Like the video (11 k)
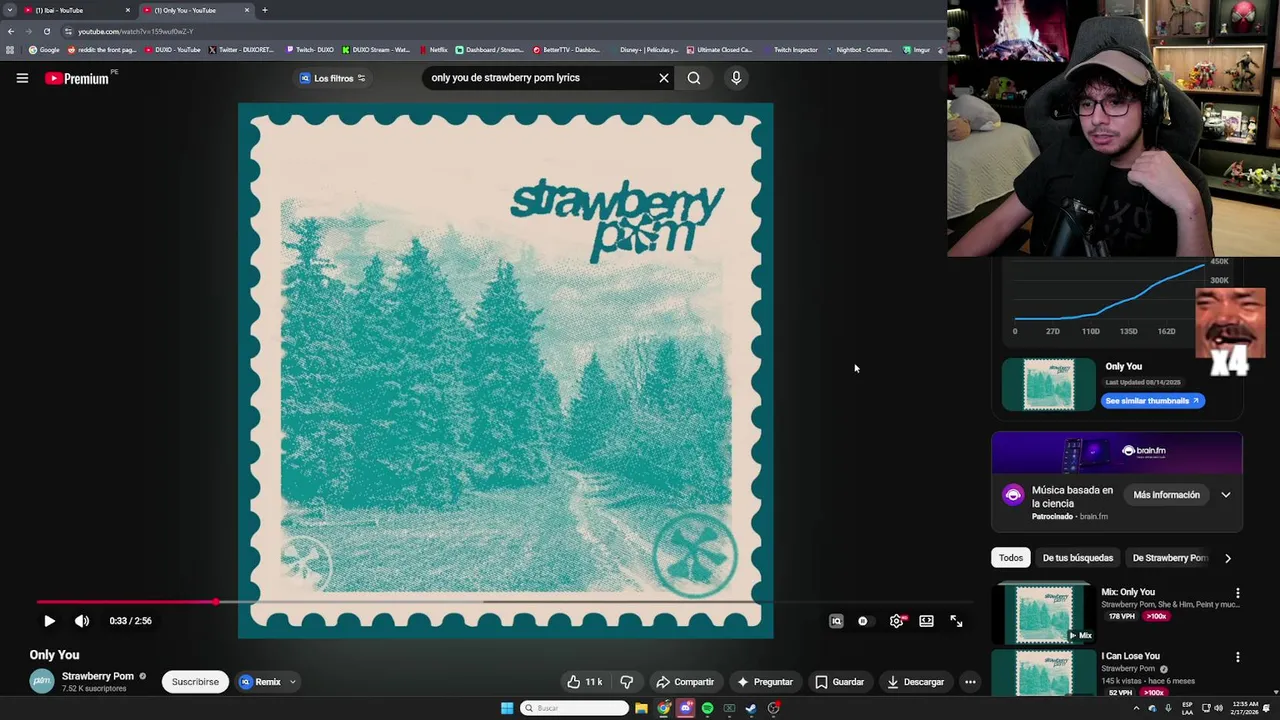 click(x=584, y=682)
